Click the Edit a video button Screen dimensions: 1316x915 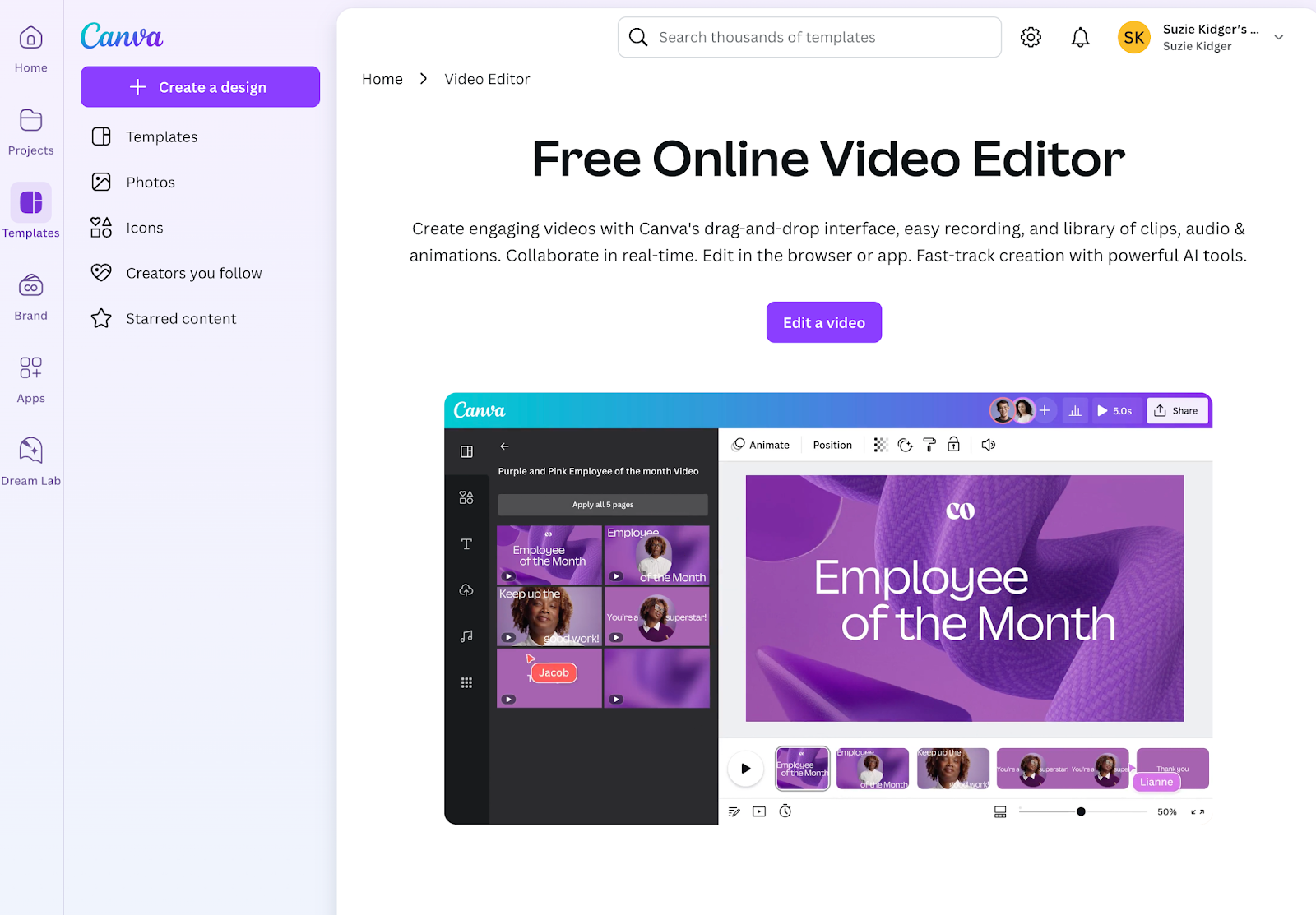[823, 321]
